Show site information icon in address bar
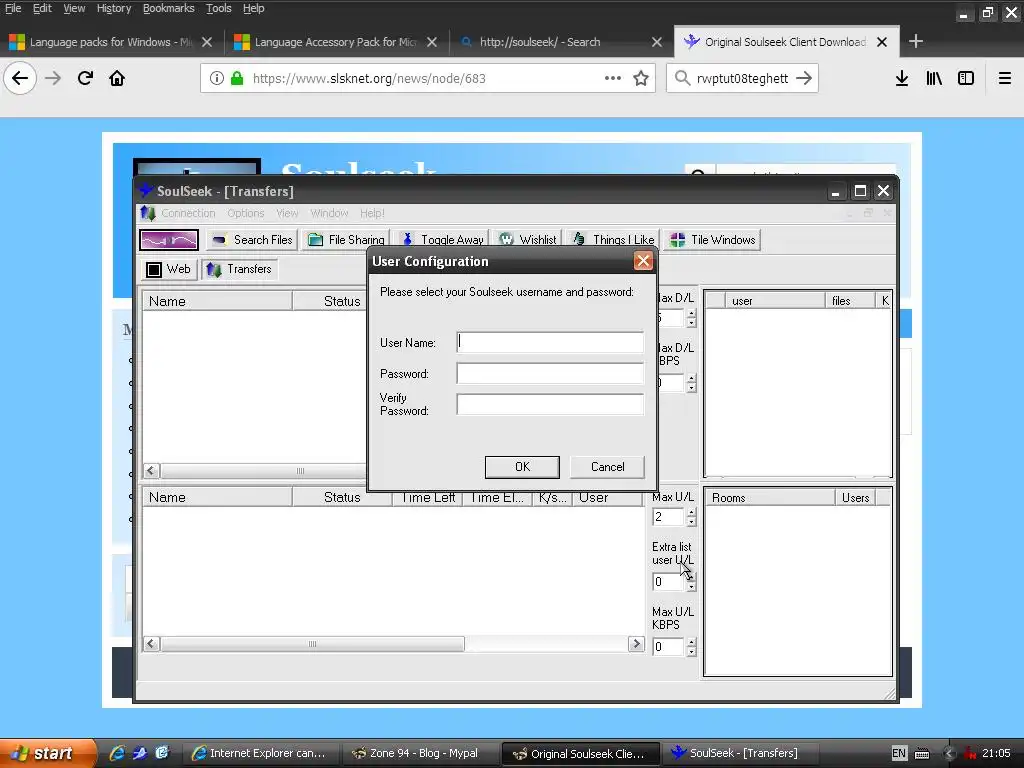Screen dimensions: 1024x768 pyautogui.click(x=217, y=78)
